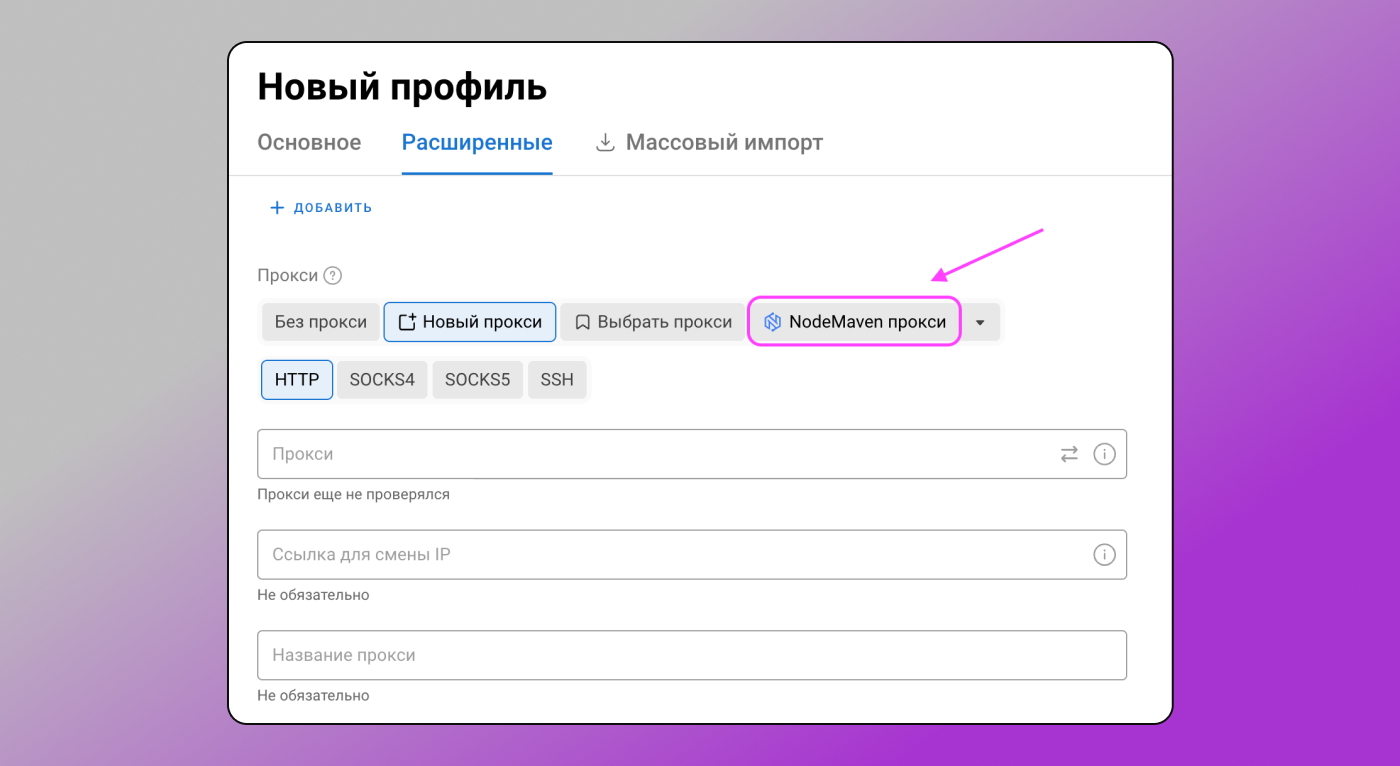Select the SOCKS5 protocol option
The height and width of the screenshot is (766, 1400).
pyautogui.click(x=477, y=380)
